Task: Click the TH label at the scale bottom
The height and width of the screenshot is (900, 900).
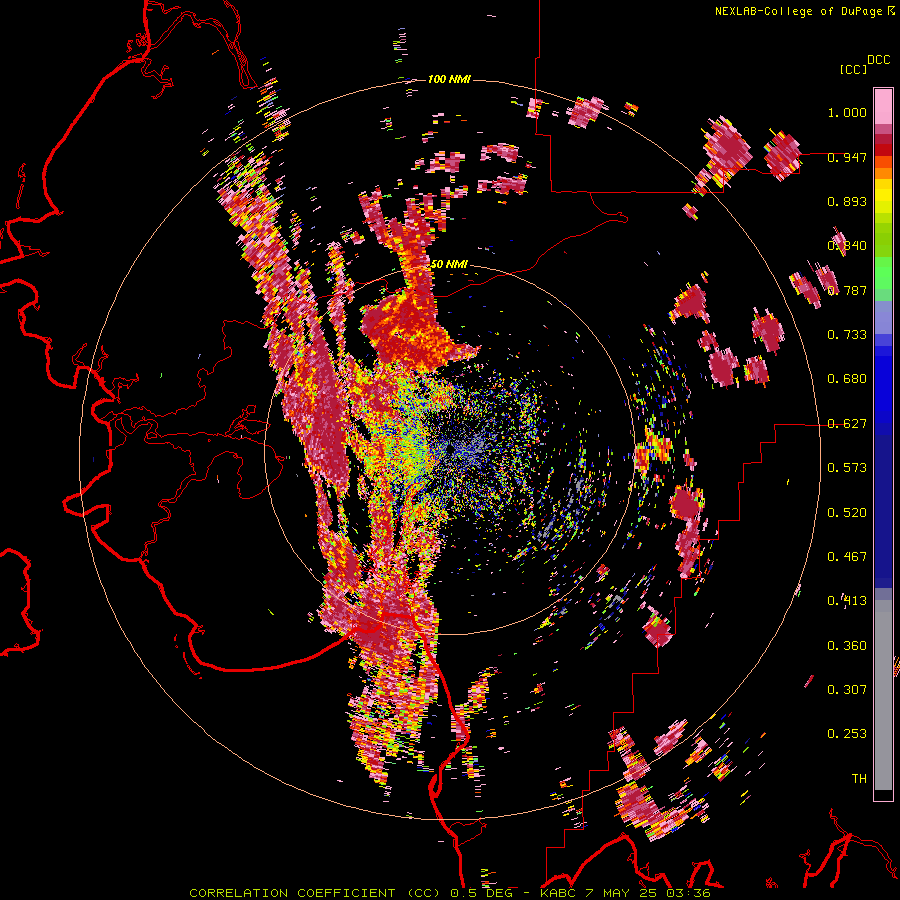Action: point(859,779)
